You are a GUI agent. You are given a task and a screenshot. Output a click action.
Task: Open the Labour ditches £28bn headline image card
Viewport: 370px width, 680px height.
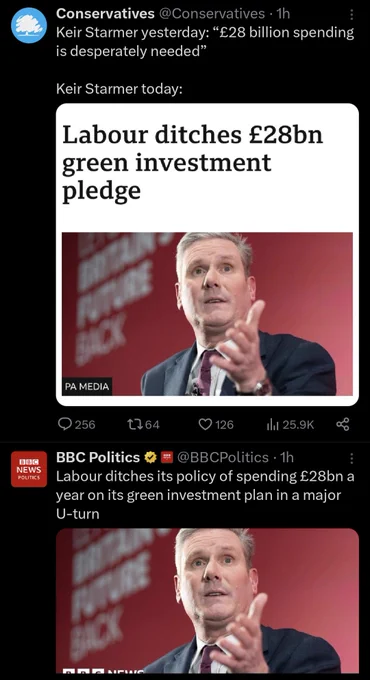point(207,255)
